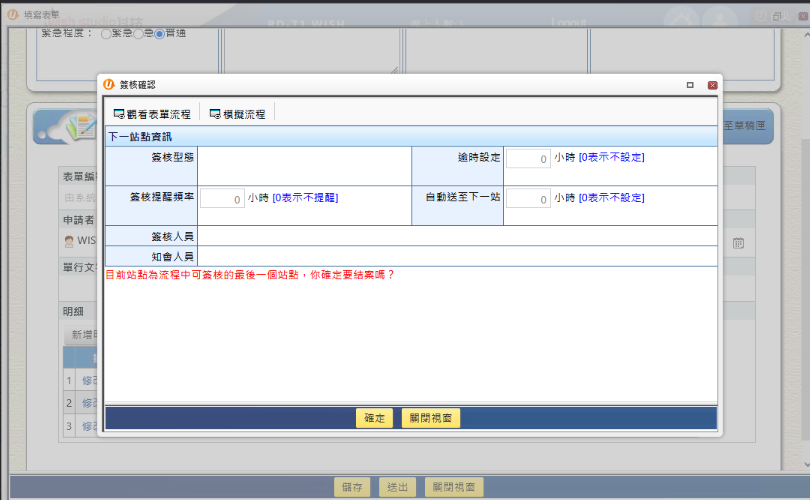810x500 pixels.
Task: Select the 急 urgency radio button
Action: tap(138, 34)
